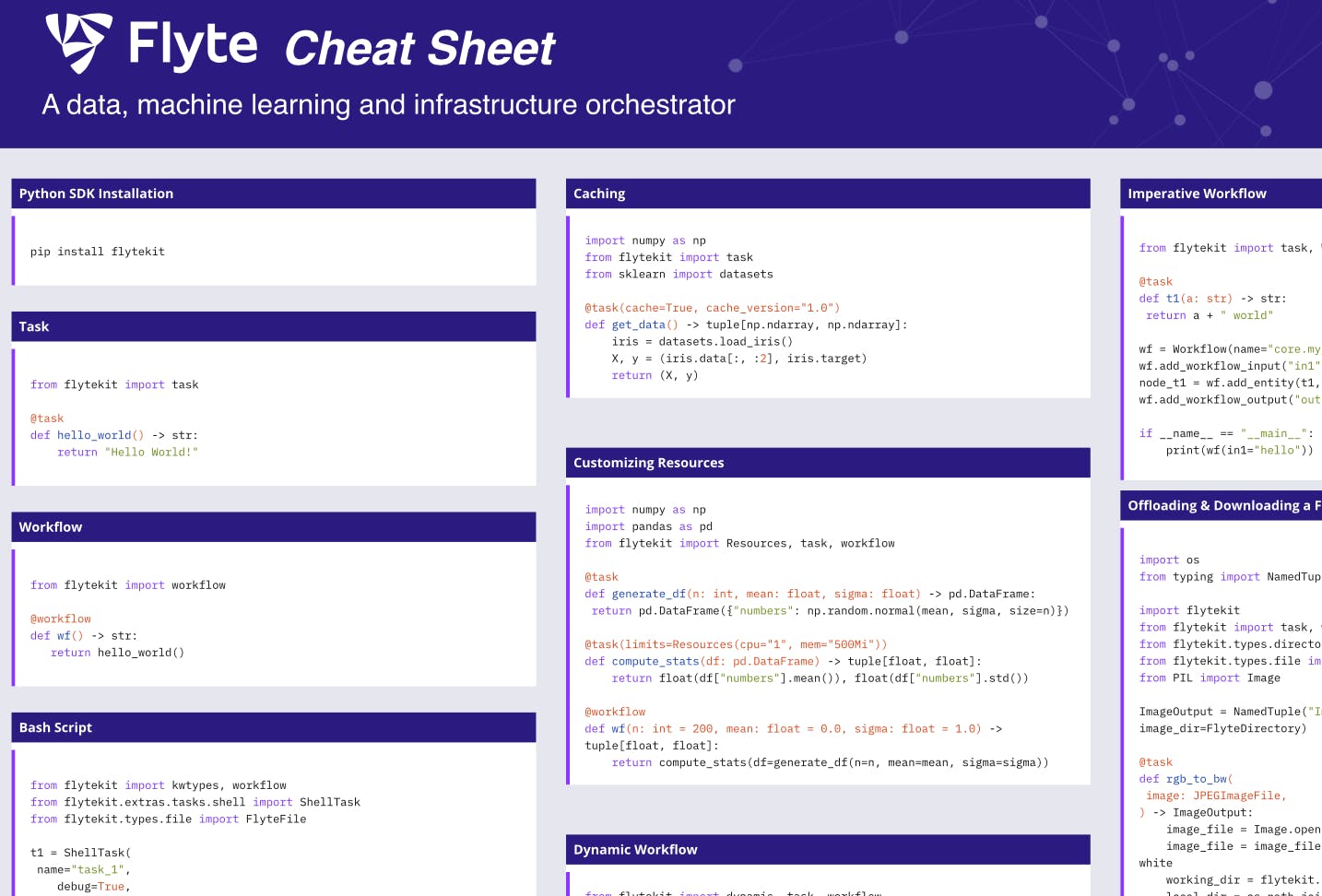Select the hello_world function name
This screenshot has width=1322, height=896.
(94, 434)
